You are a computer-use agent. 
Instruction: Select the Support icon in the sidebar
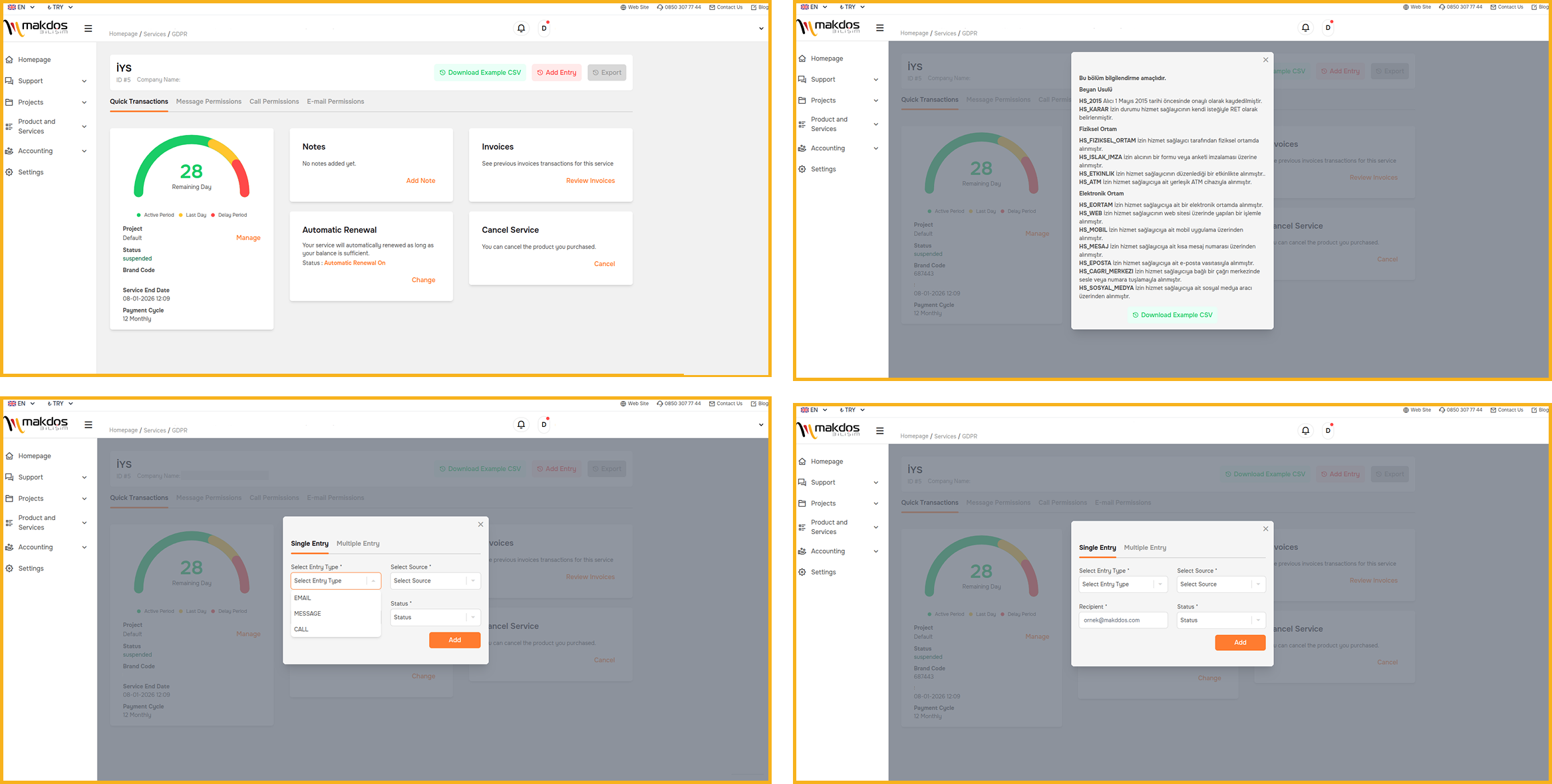[9, 80]
